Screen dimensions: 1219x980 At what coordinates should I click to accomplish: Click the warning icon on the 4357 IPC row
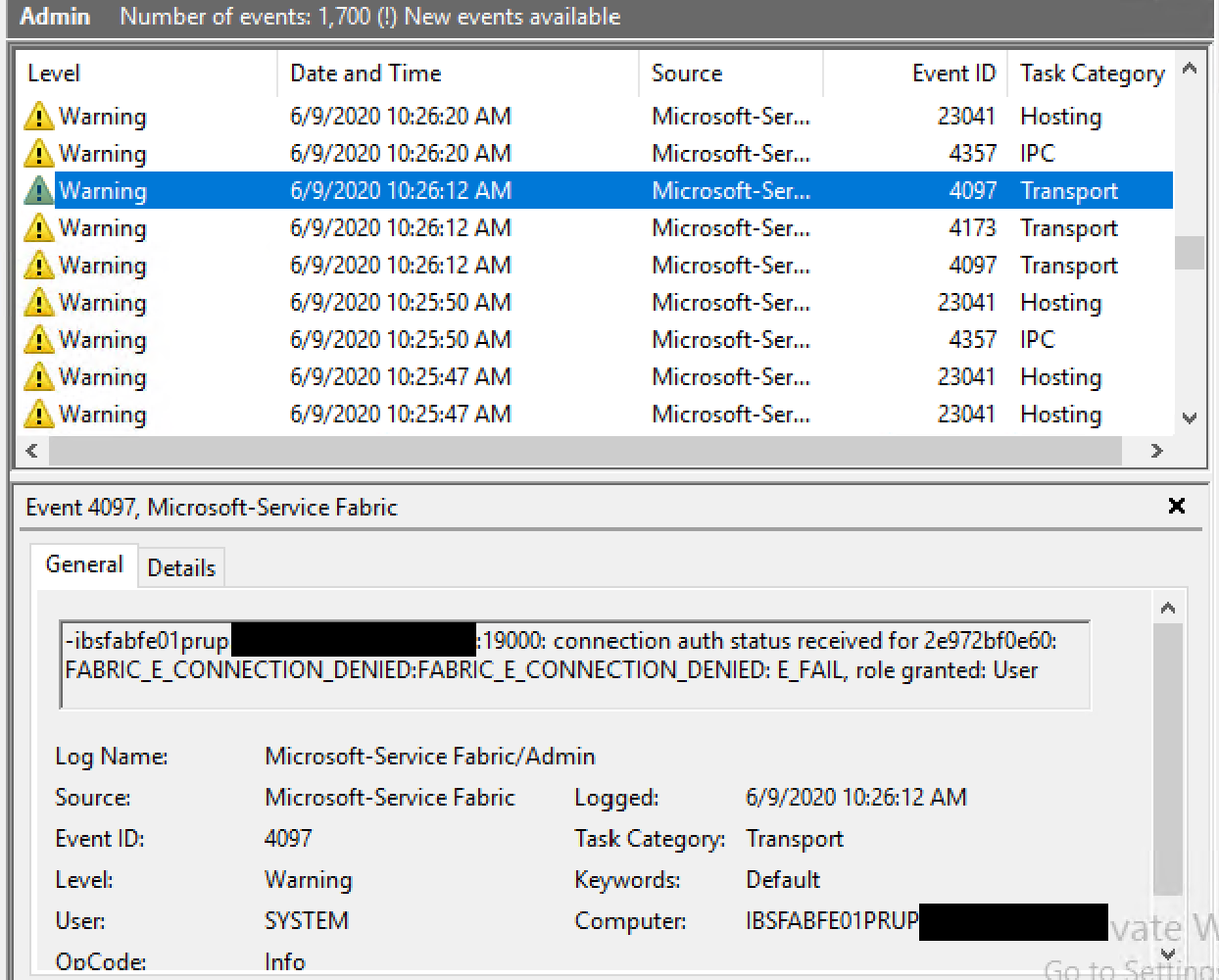click(x=39, y=153)
